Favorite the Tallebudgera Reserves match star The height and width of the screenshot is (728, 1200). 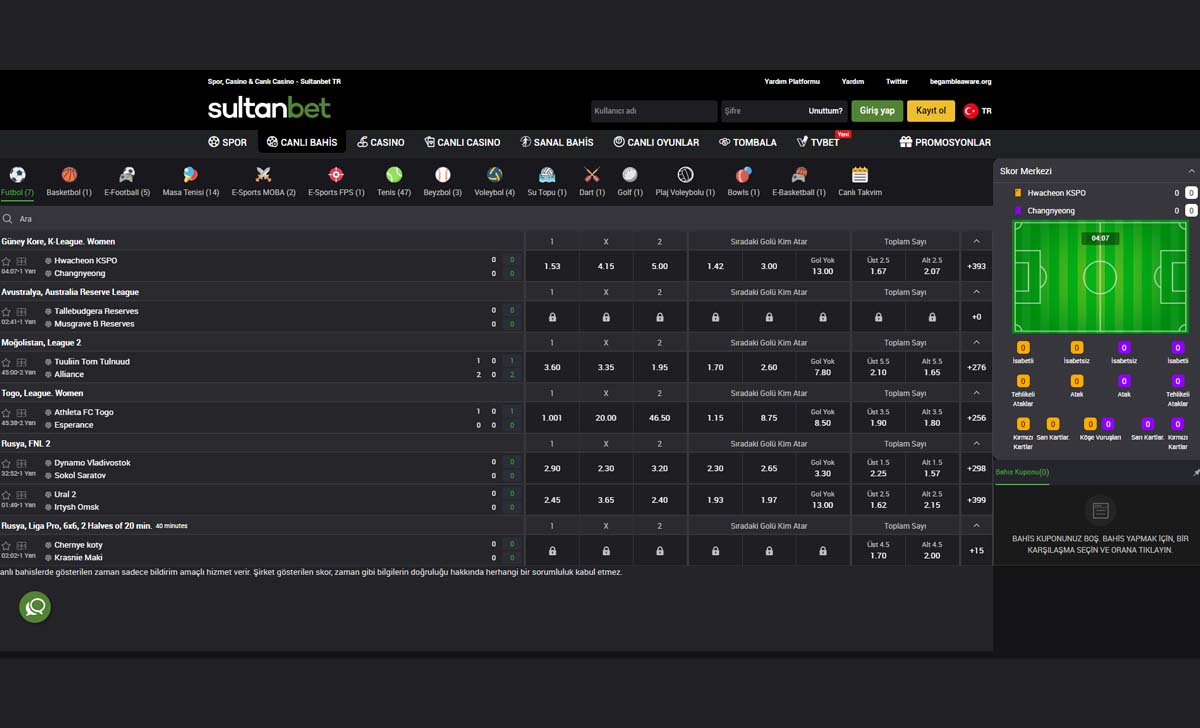click(7, 311)
